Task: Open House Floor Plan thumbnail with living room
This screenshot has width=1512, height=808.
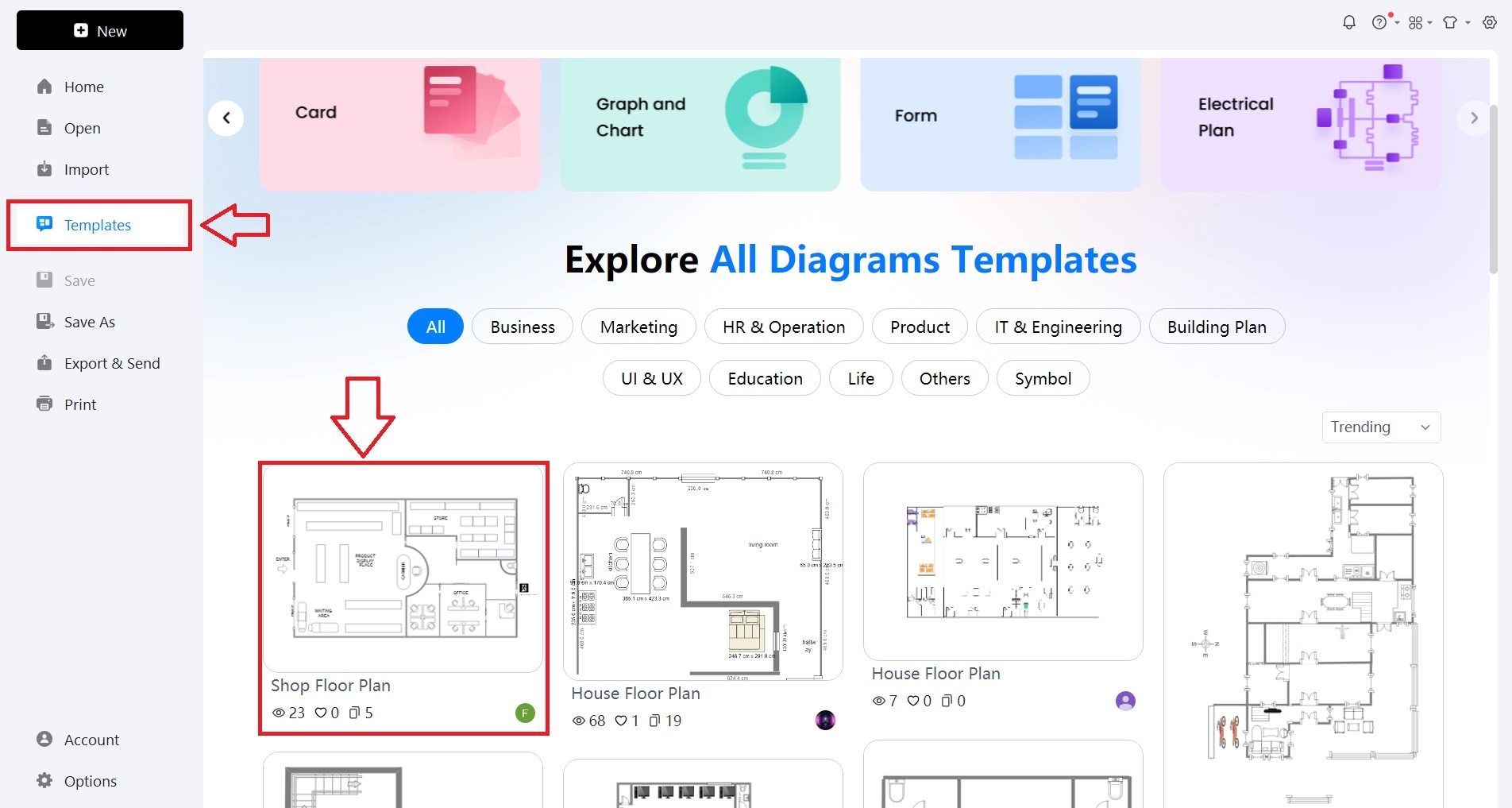Action: click(x=703, y=572)
